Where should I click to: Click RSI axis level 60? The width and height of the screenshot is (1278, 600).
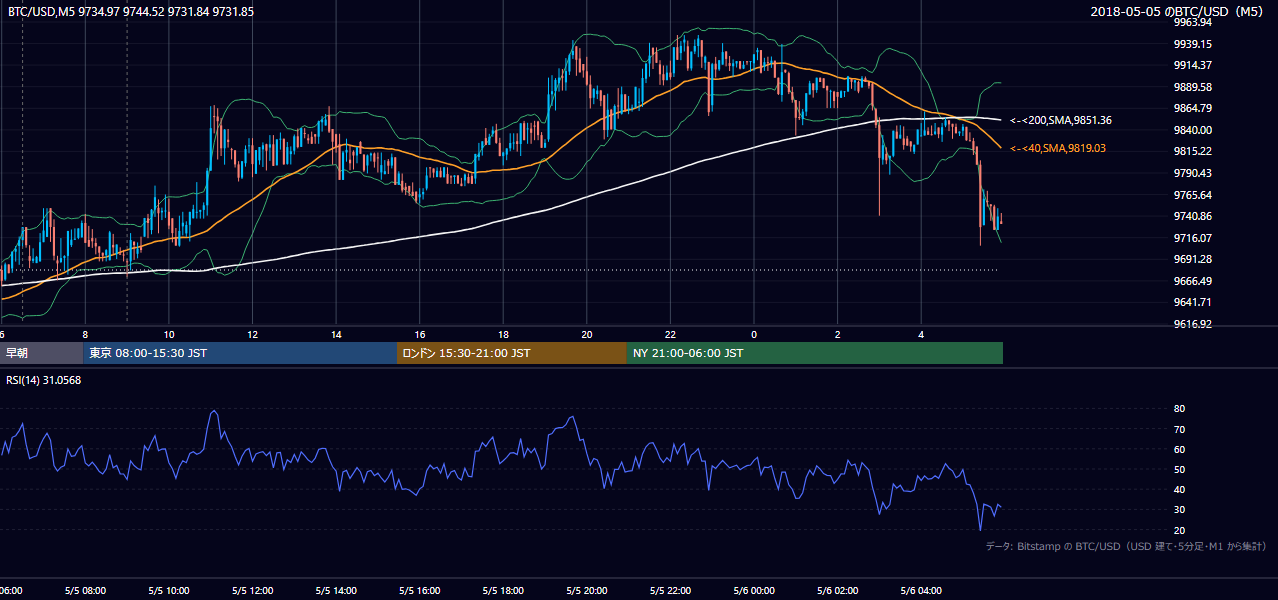(1179, 449)
